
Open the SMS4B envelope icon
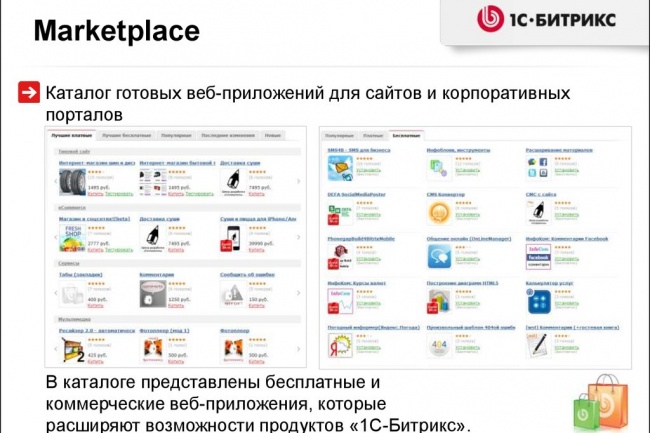click(x=340, y=168)
